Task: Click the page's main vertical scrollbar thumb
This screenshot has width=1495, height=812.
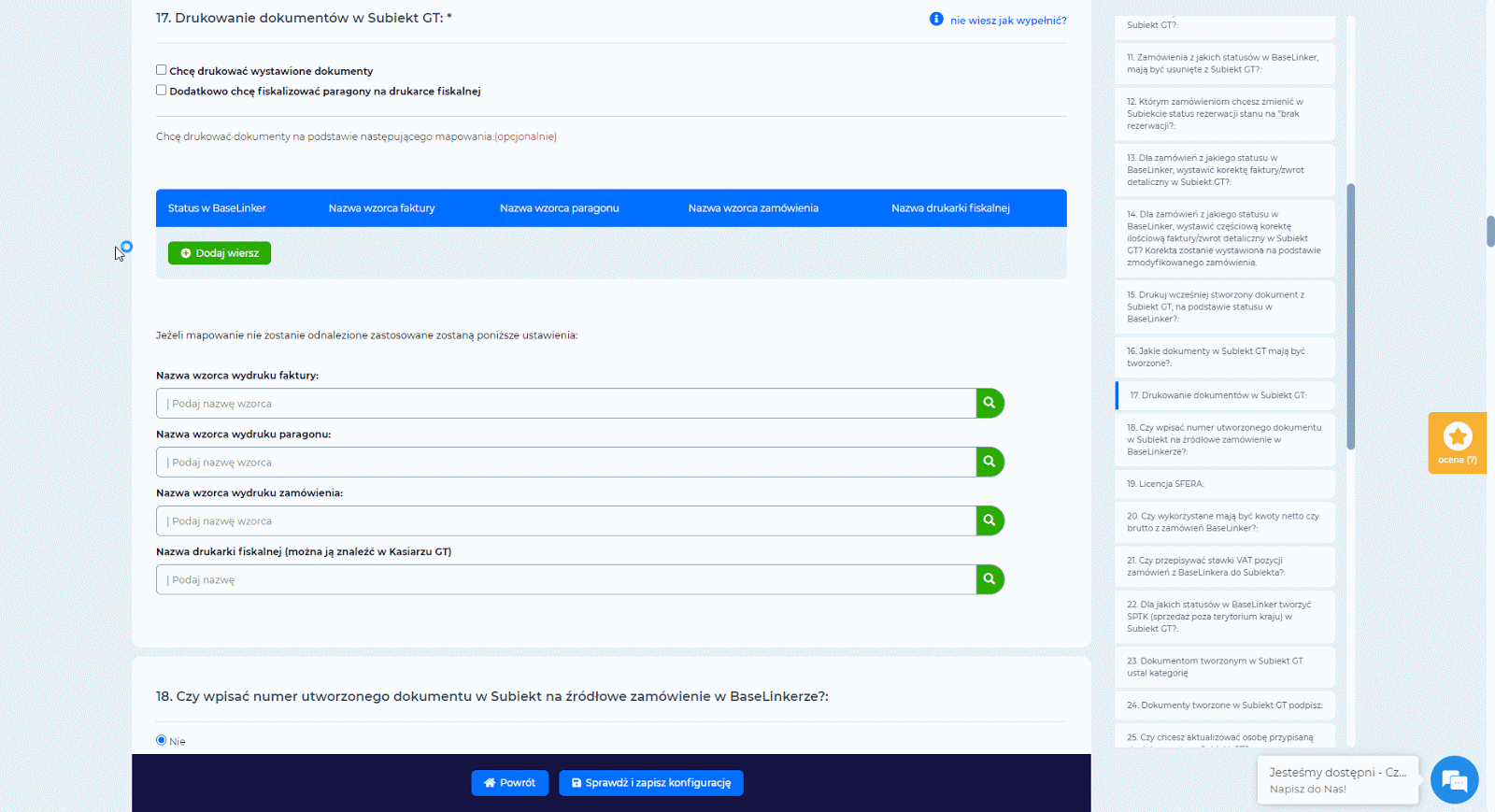Action: pos(1490,231)
